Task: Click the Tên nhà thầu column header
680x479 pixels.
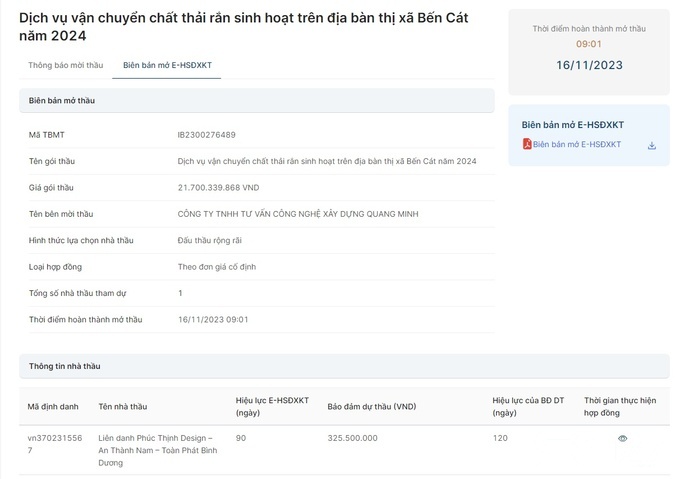Action: coord(122,406)
